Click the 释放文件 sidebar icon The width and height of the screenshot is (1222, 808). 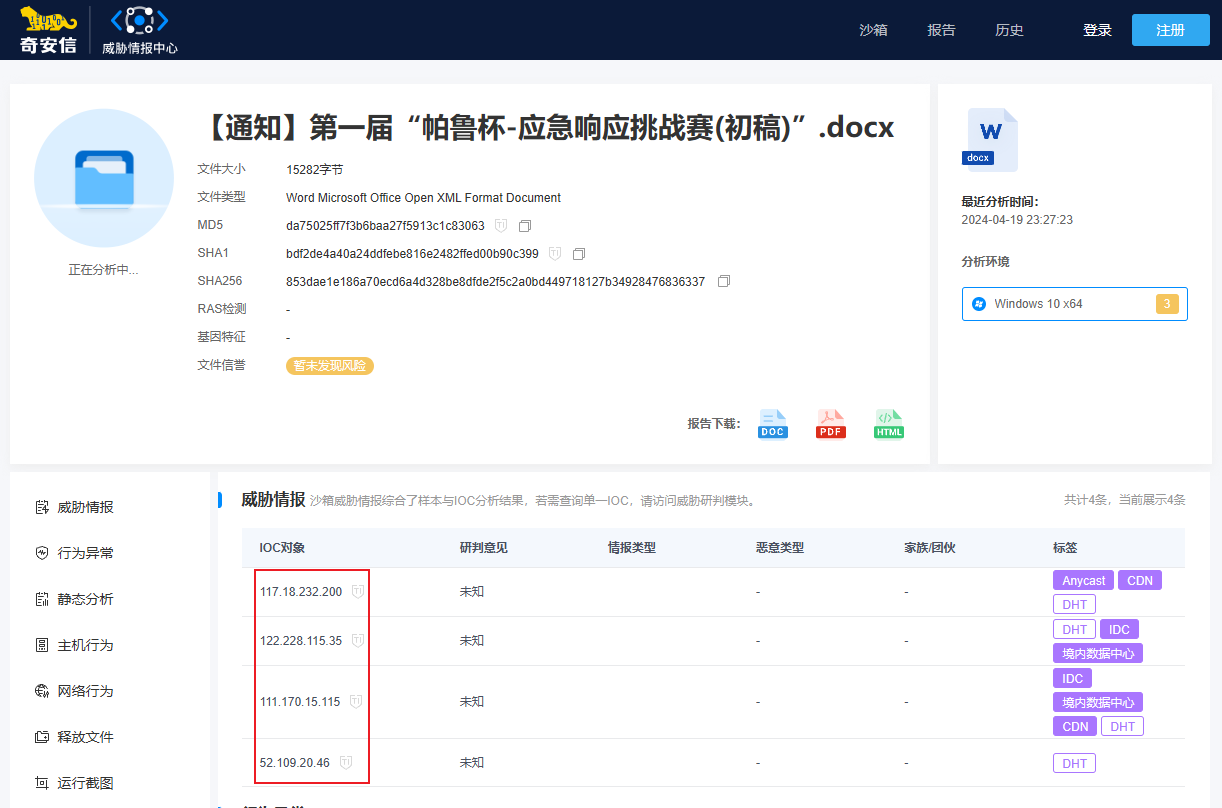coord(42,737)
